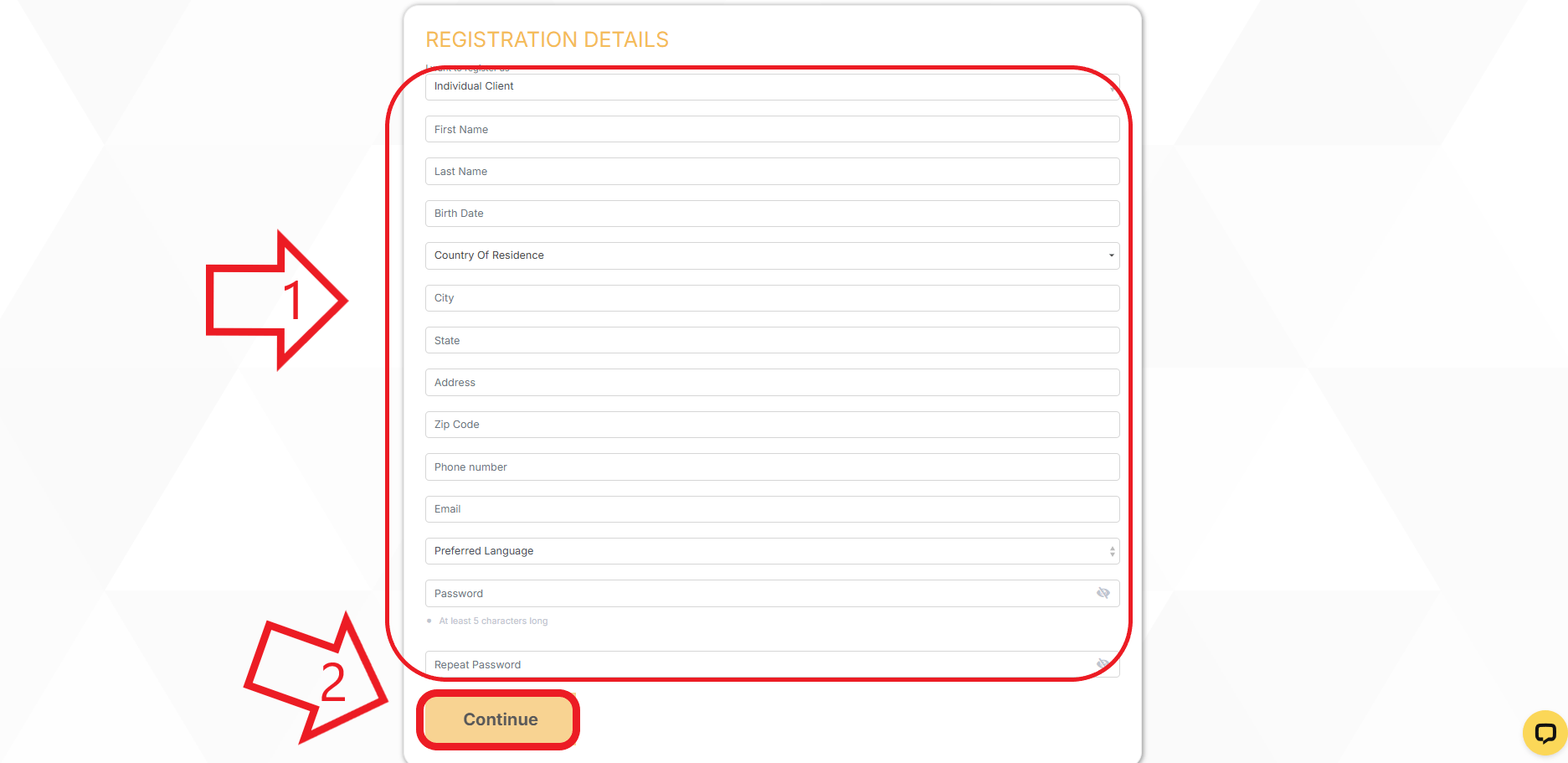Click the Registration Details heading

(547, 39)
